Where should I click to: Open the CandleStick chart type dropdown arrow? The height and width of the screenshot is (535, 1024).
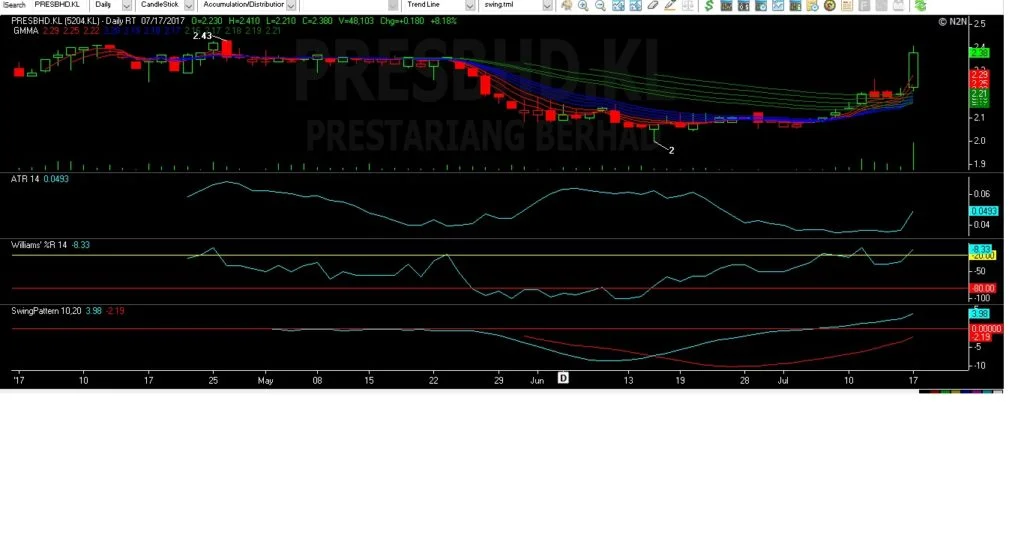189,5
